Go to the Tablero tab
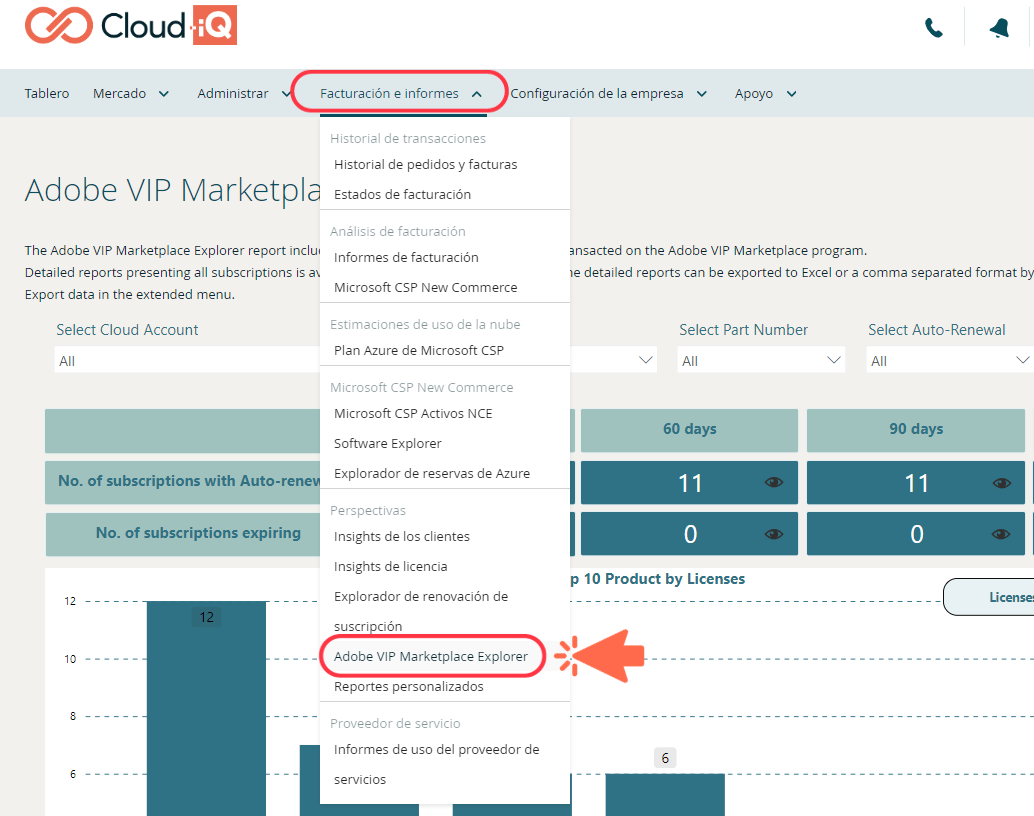1034x816 pixels. pyautogui.click(x=47, y=94)
